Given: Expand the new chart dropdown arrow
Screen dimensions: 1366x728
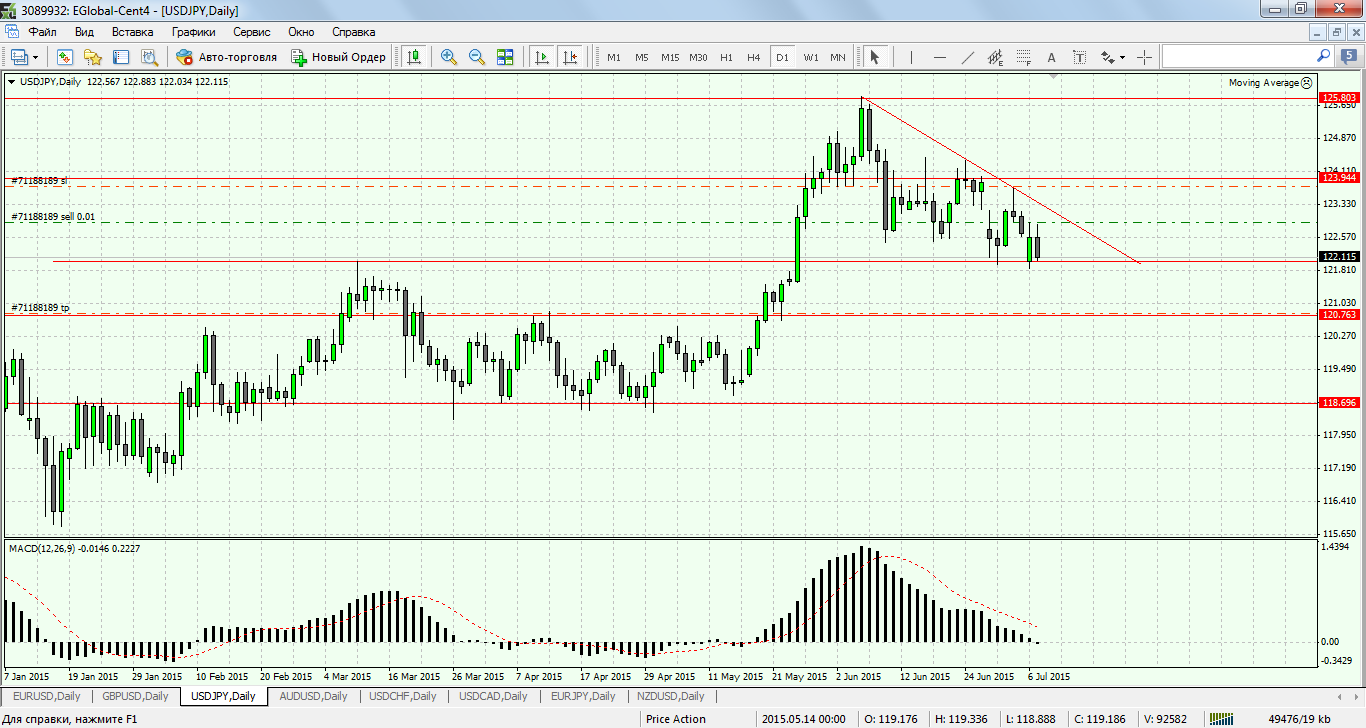Looking at the screenshot, I should coord(34,57).
